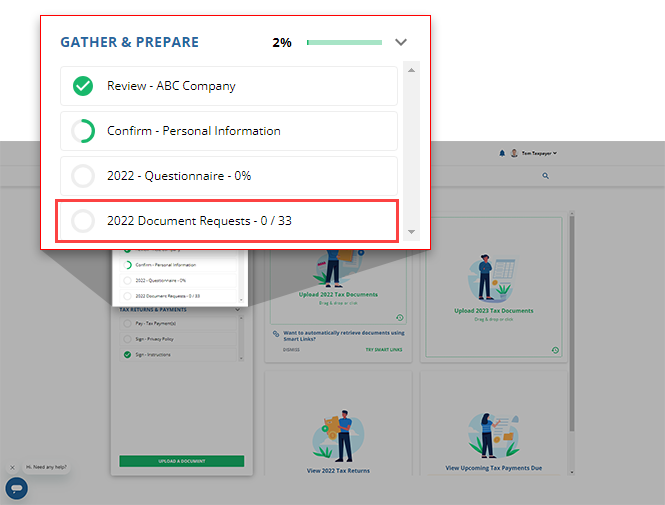
Task: Click the Tax Returns & Payments heading
Action: point(153,310)
